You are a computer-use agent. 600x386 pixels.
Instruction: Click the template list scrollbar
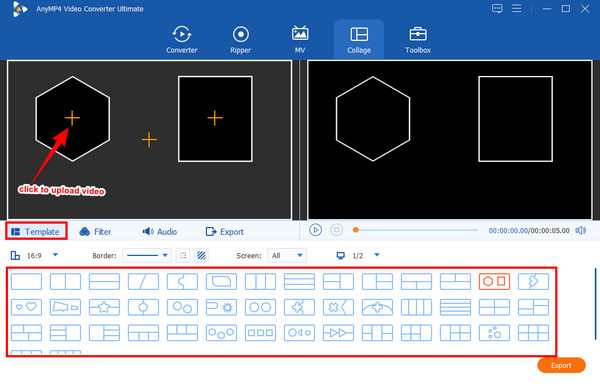(x=595, y=304)
